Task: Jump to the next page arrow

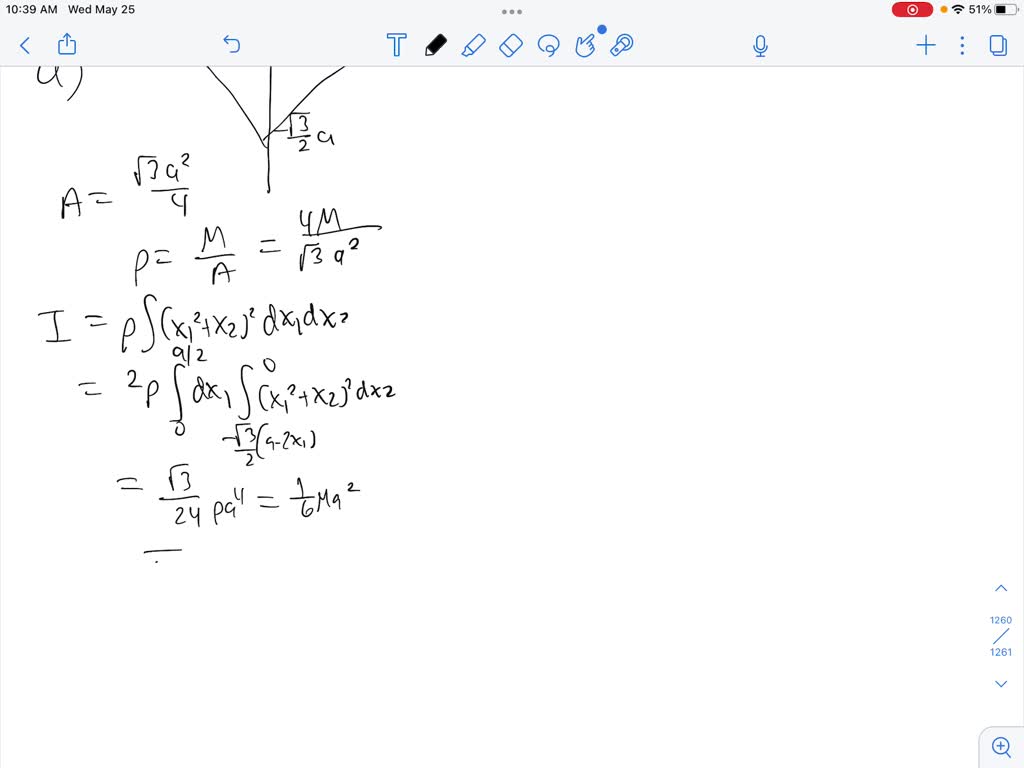Action: 1000,684
